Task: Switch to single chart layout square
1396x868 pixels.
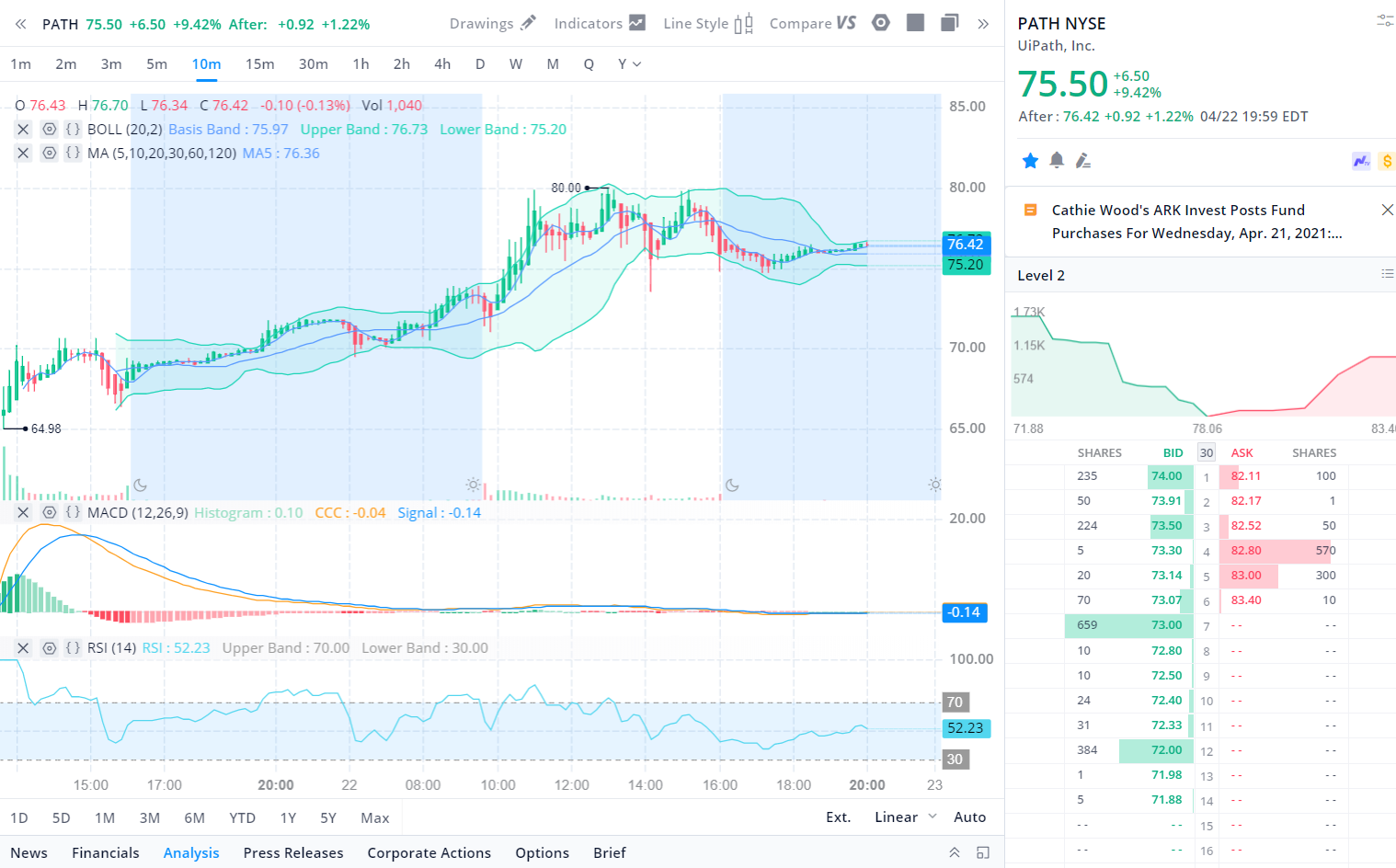Action: point(915,23)
